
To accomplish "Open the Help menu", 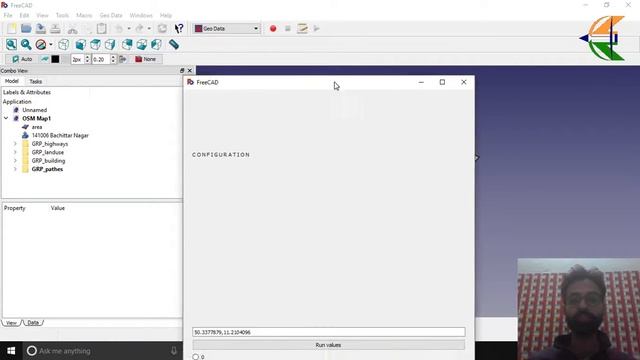I will (x=166, y=15).
